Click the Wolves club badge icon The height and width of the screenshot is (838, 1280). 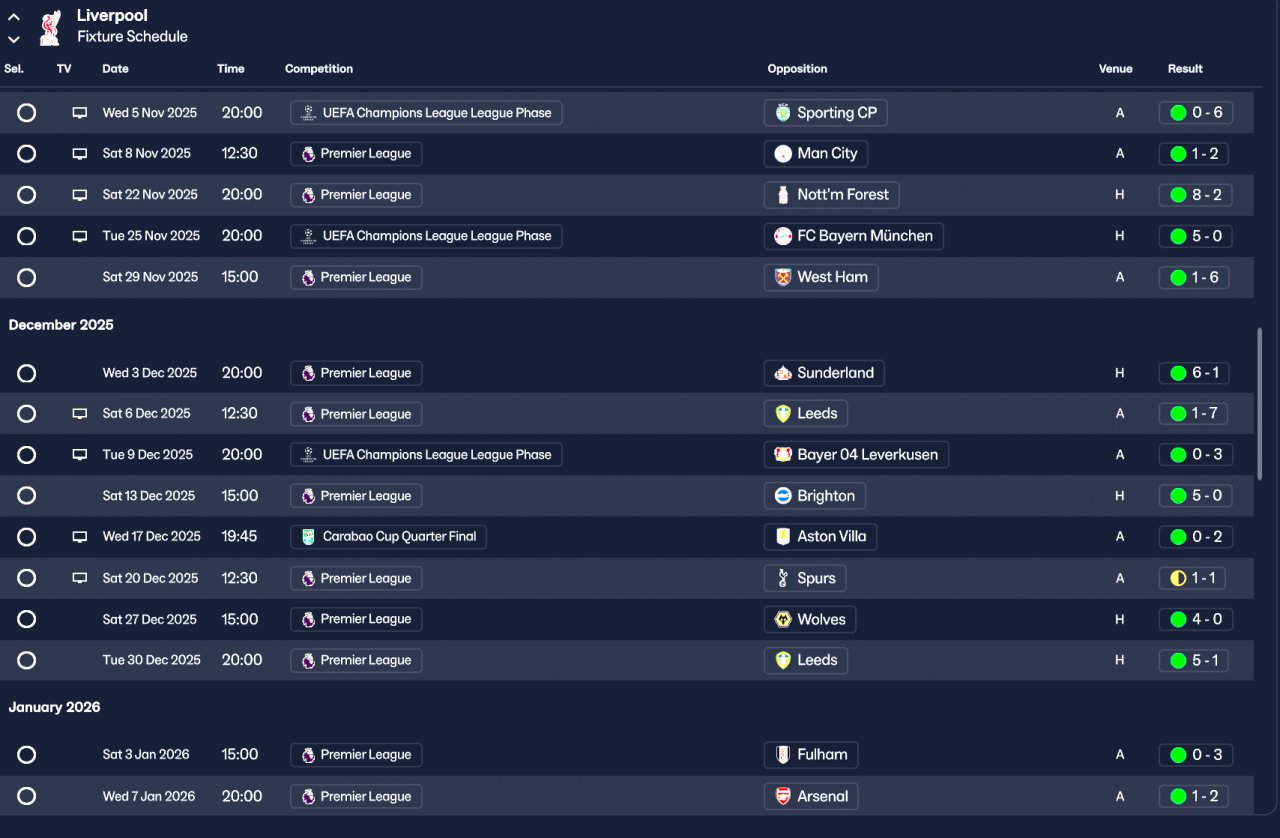coord(783,620)
